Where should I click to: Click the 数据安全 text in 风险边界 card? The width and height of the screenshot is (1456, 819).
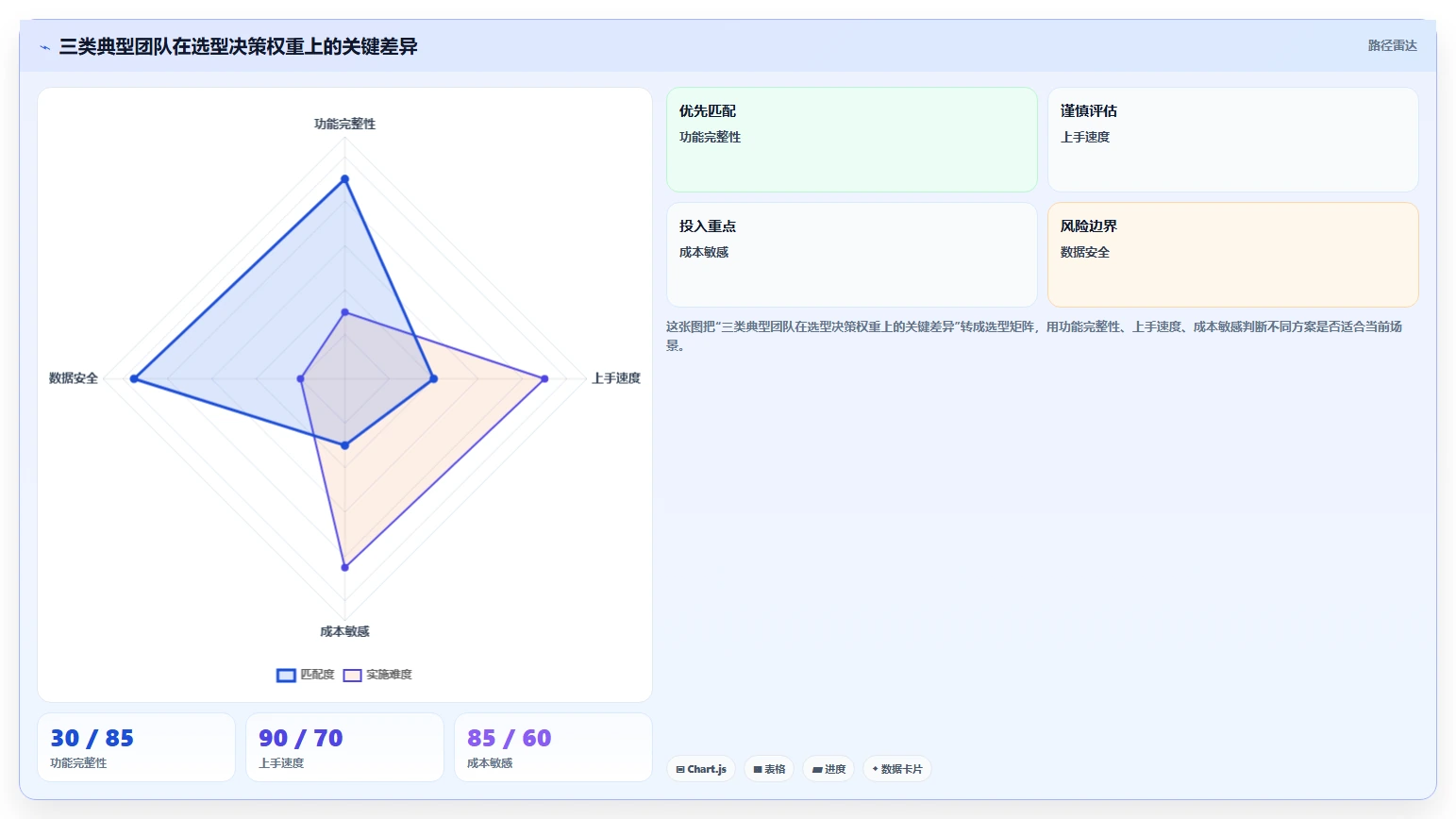coord(1085,252)
